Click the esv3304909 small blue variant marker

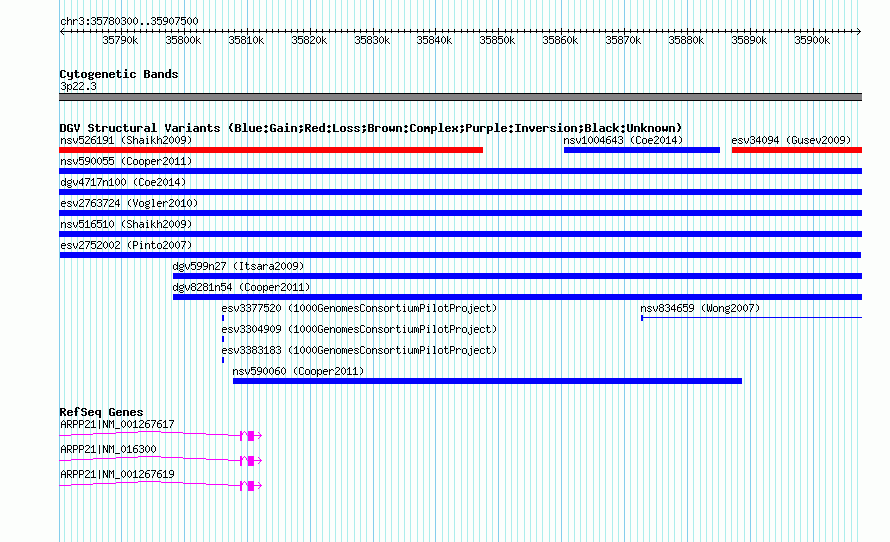[222, 339]
